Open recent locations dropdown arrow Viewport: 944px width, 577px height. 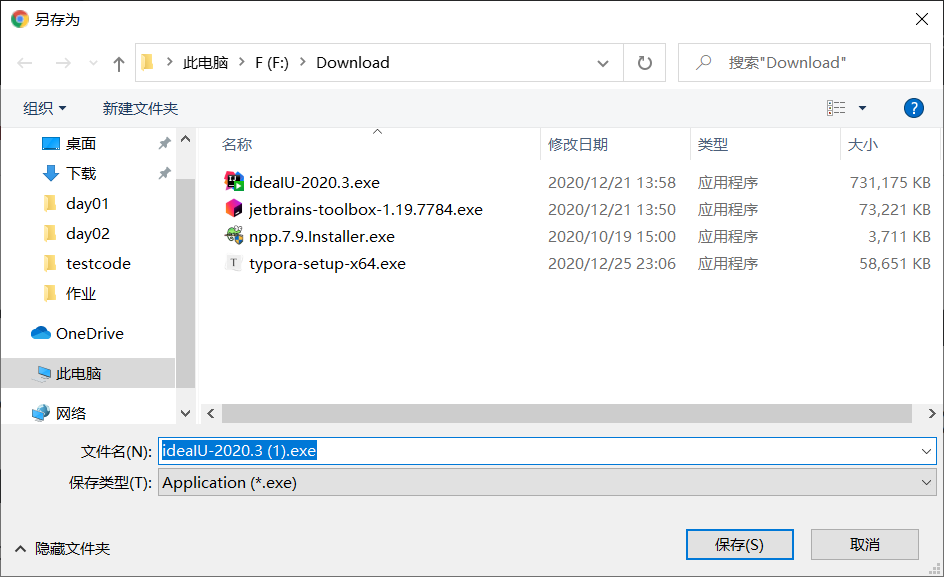[93, 63]
